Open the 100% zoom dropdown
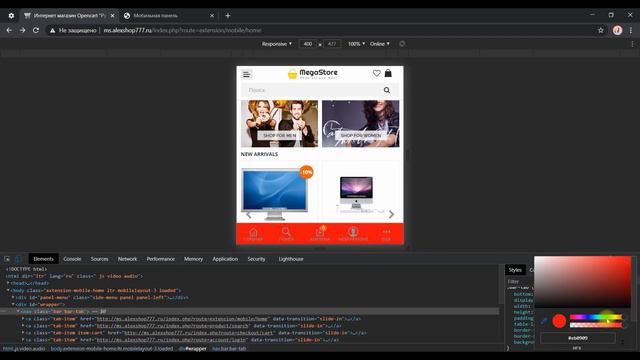This screenshot has height=360, width=640. (x=356, y=44)
